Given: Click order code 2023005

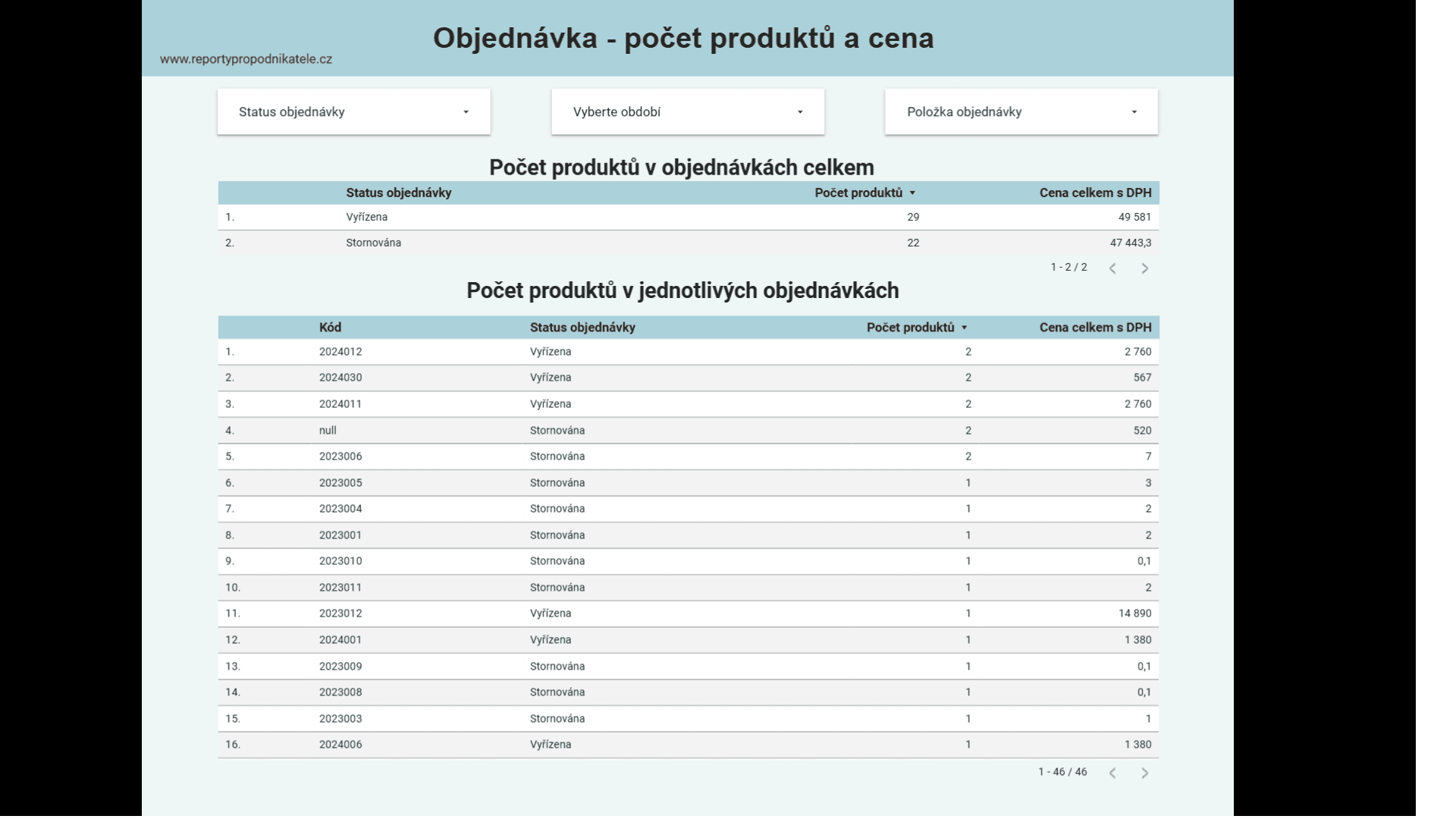Looking at the screenshot, I should coord(340,483).
